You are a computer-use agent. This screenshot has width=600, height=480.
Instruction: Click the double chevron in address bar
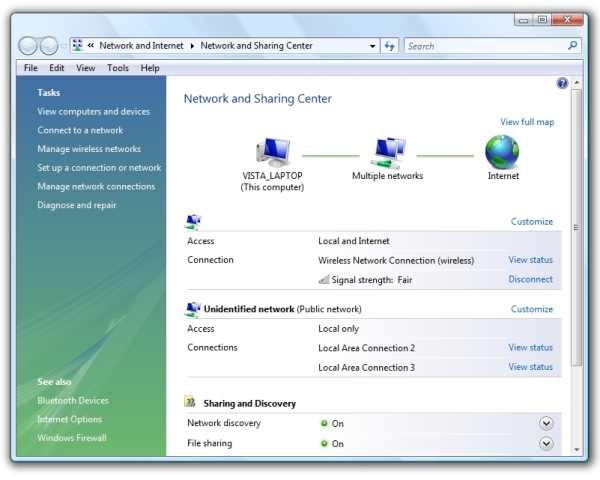[91, 46]
